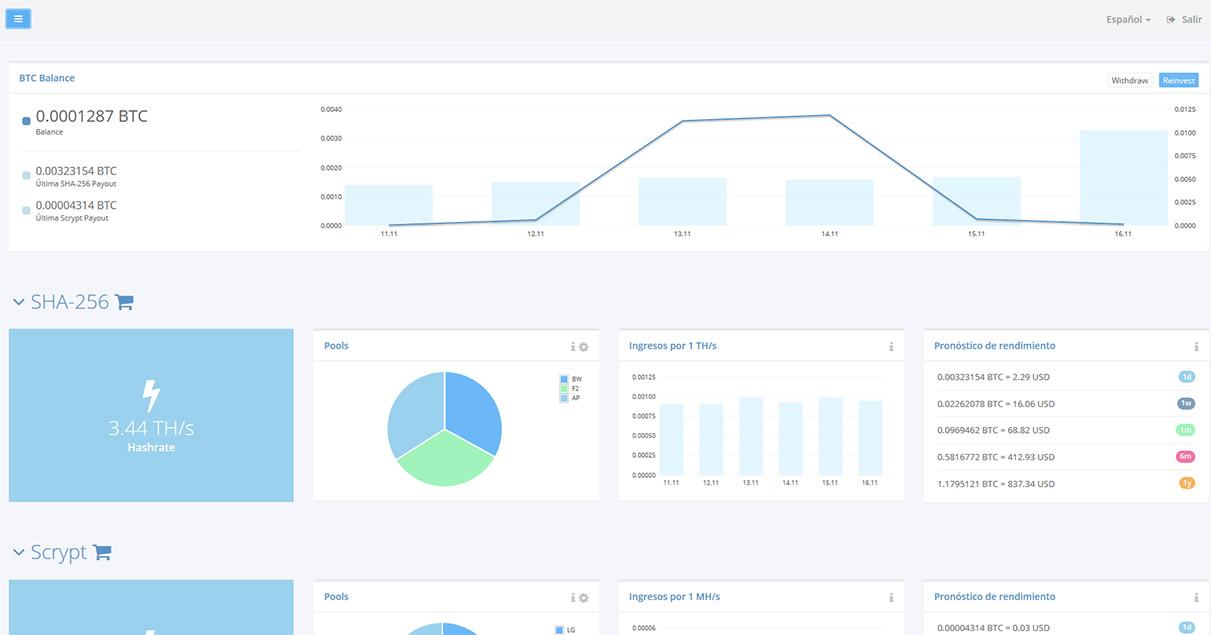Open the Español language dropdown
The image size is (1211, 635).
point(1128,19)
